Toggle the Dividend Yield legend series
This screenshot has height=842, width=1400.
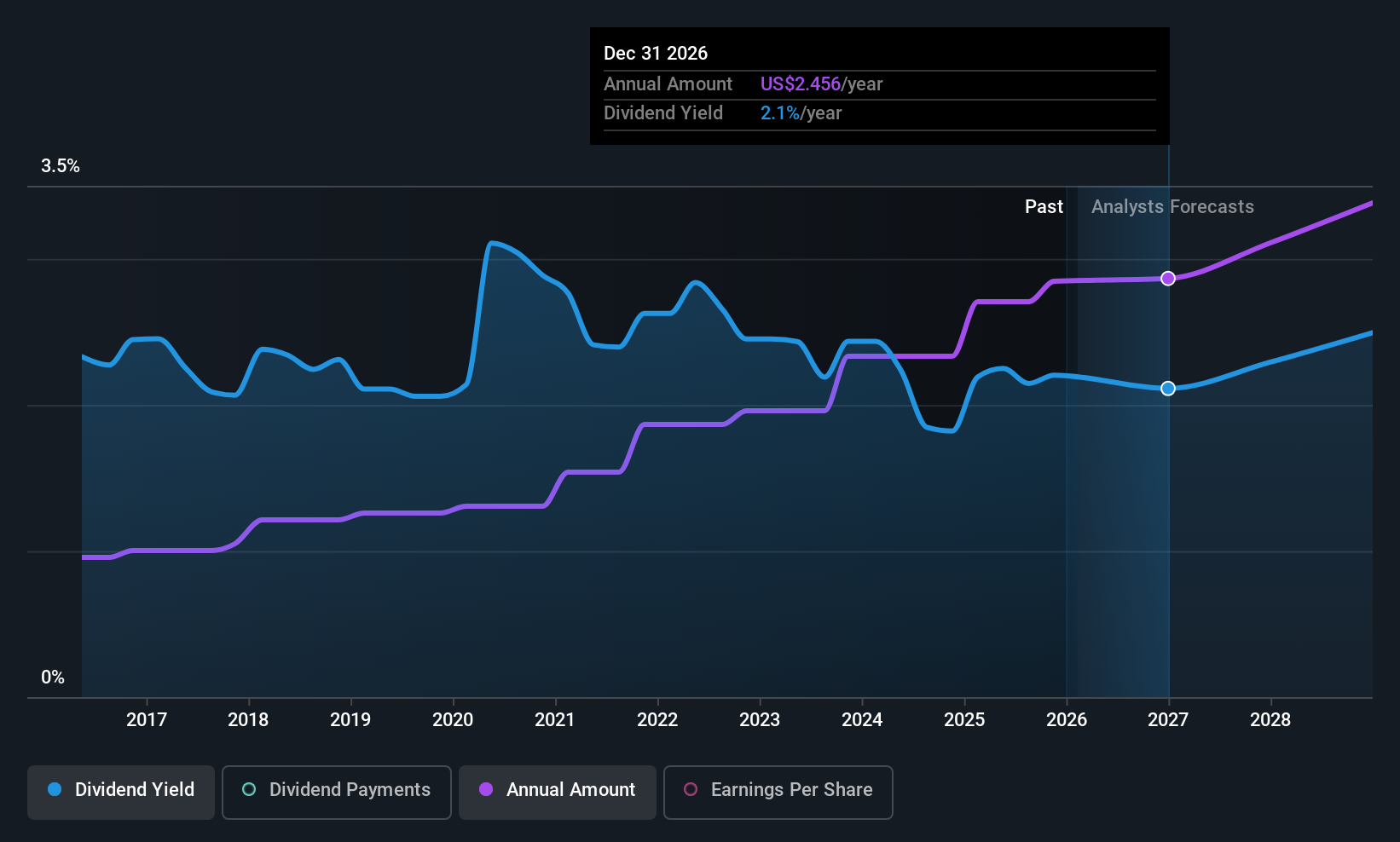[x=121, y=792]
